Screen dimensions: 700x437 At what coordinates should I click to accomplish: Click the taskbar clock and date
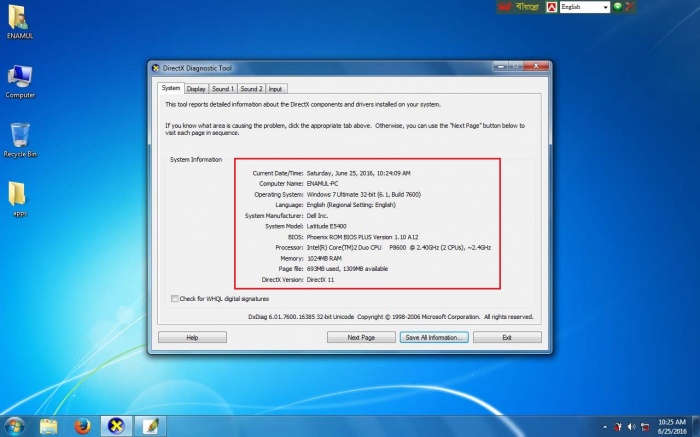tap(671, 427)
